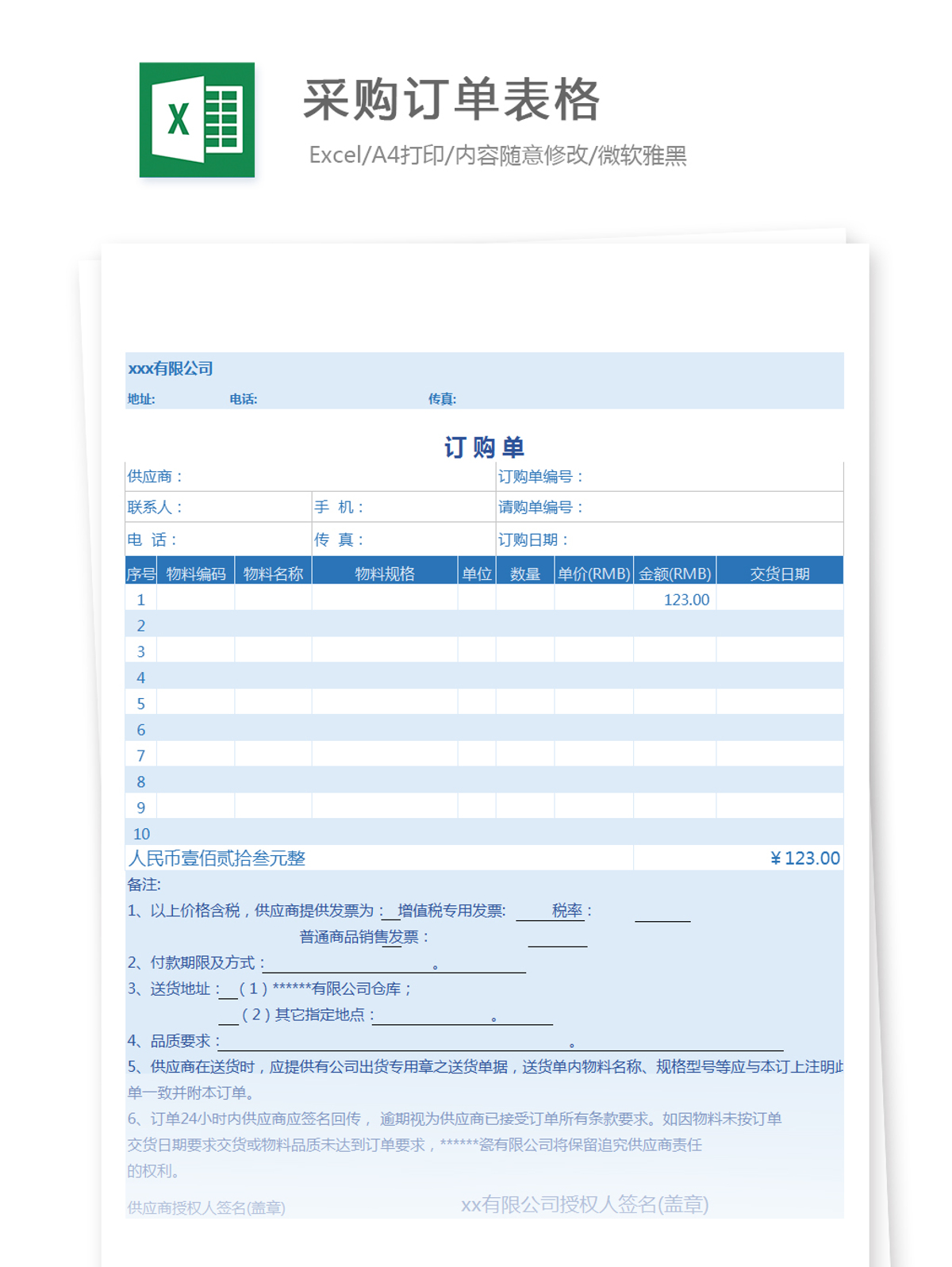Image resolution: width=952 pixels, height=1267 pixels.
Task: Click row number 10 in the 序号 column
Action: [141, 834]
